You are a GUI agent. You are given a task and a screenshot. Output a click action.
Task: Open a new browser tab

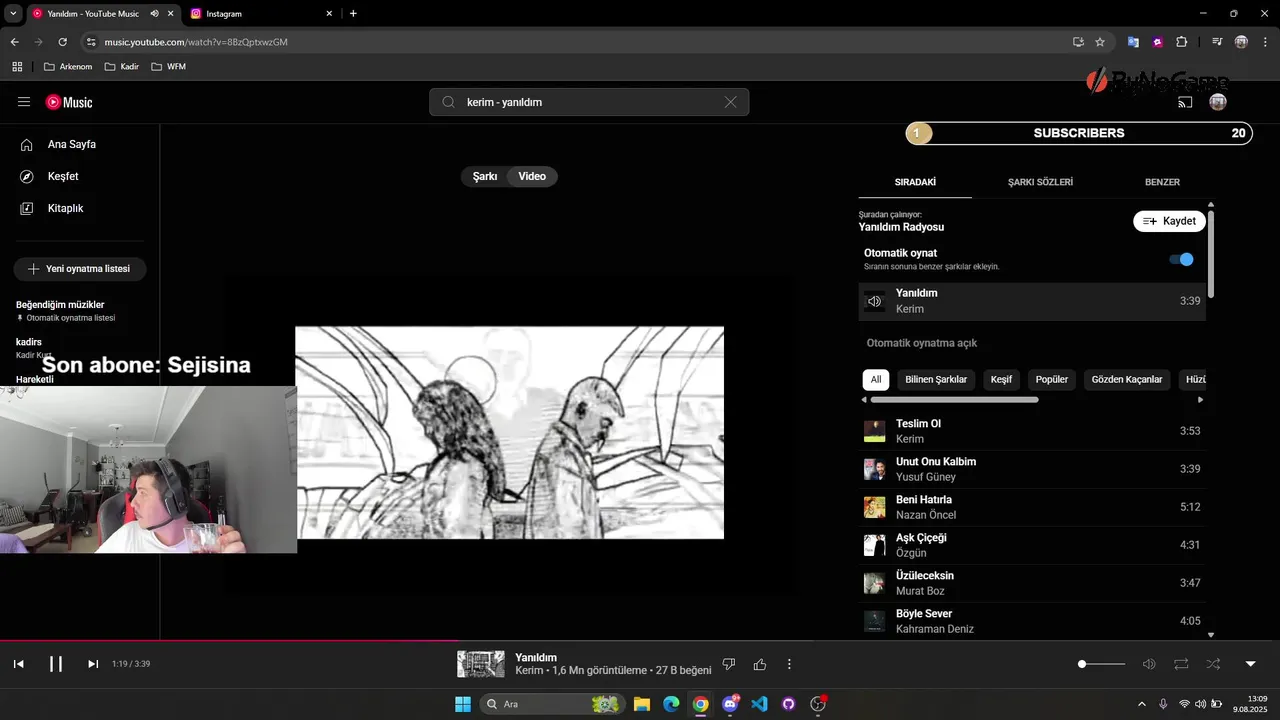pyautogui.click(x=353, y=14)
